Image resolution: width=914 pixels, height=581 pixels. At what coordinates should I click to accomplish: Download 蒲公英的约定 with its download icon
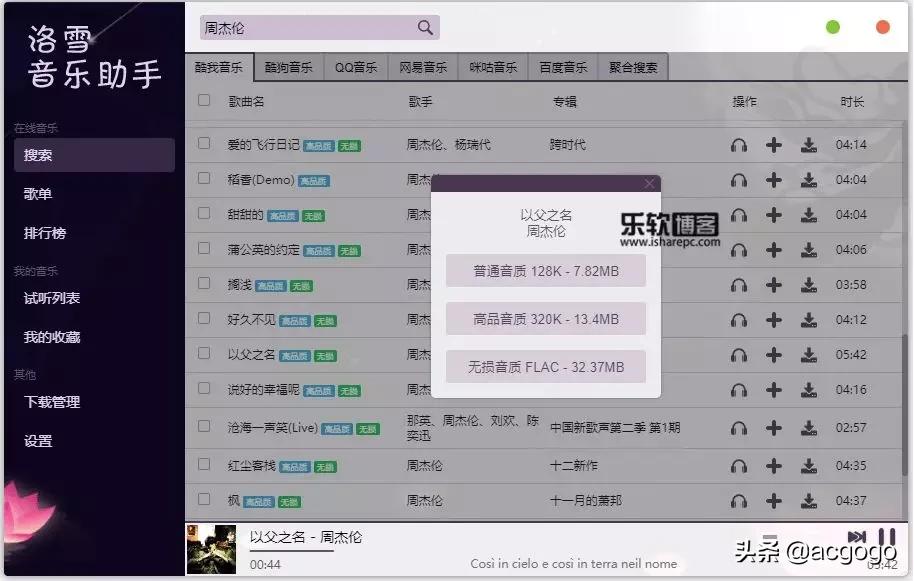(x=810, y=248)
